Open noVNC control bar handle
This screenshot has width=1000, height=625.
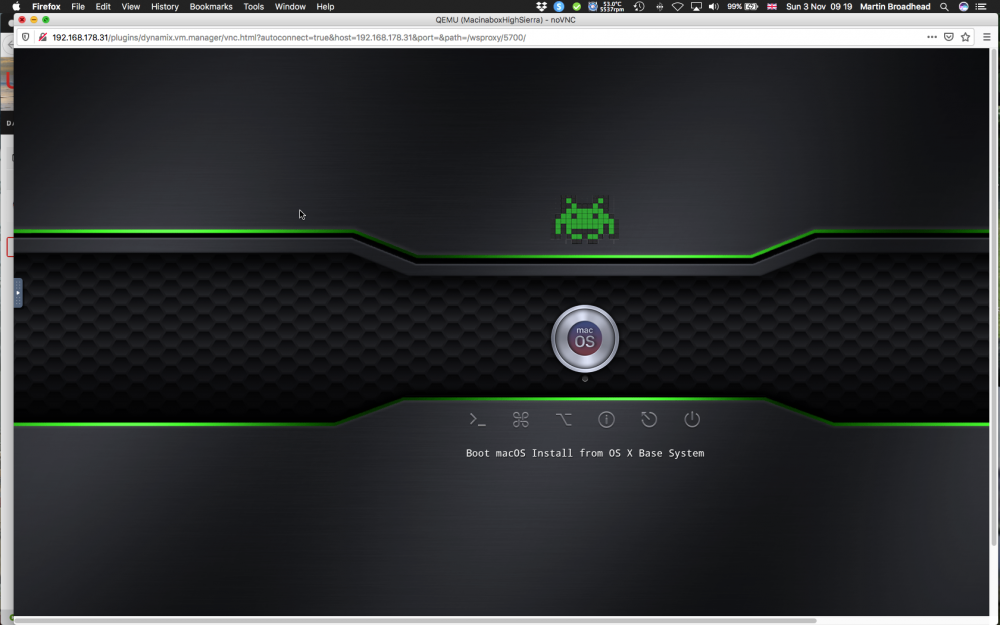tap(18, 293)
